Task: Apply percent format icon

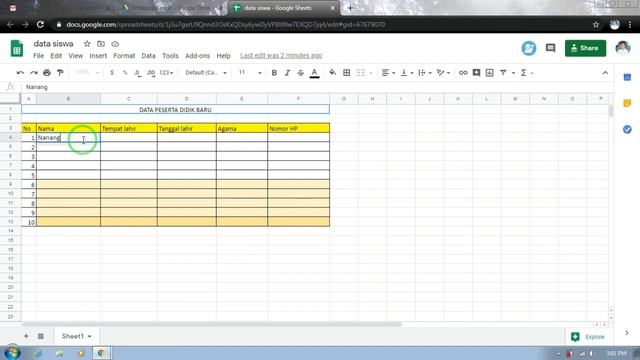Action: pos(125,73)
